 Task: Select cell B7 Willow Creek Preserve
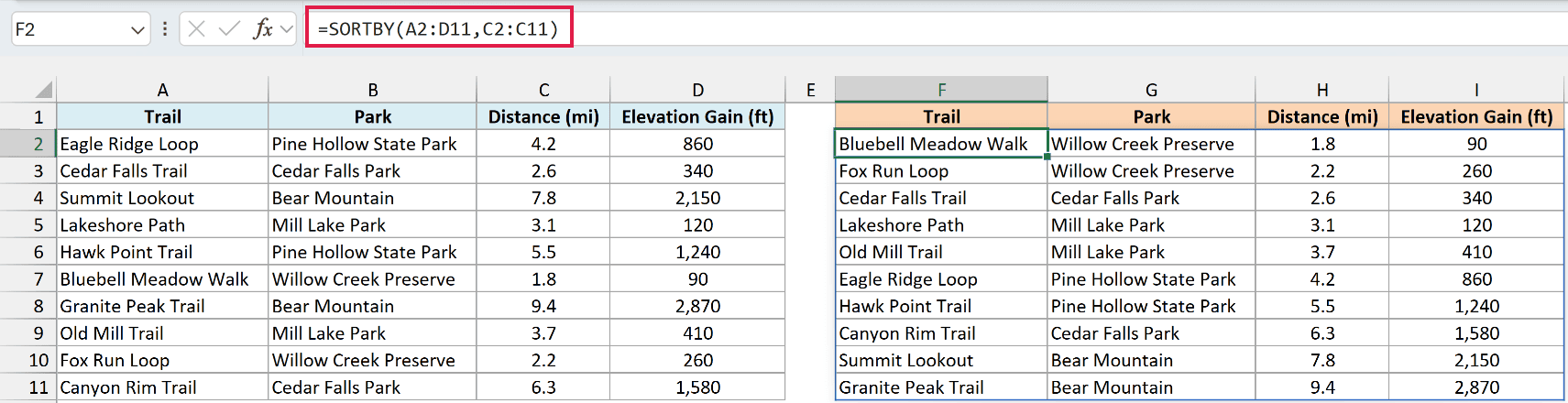click(x=373, y=279)
